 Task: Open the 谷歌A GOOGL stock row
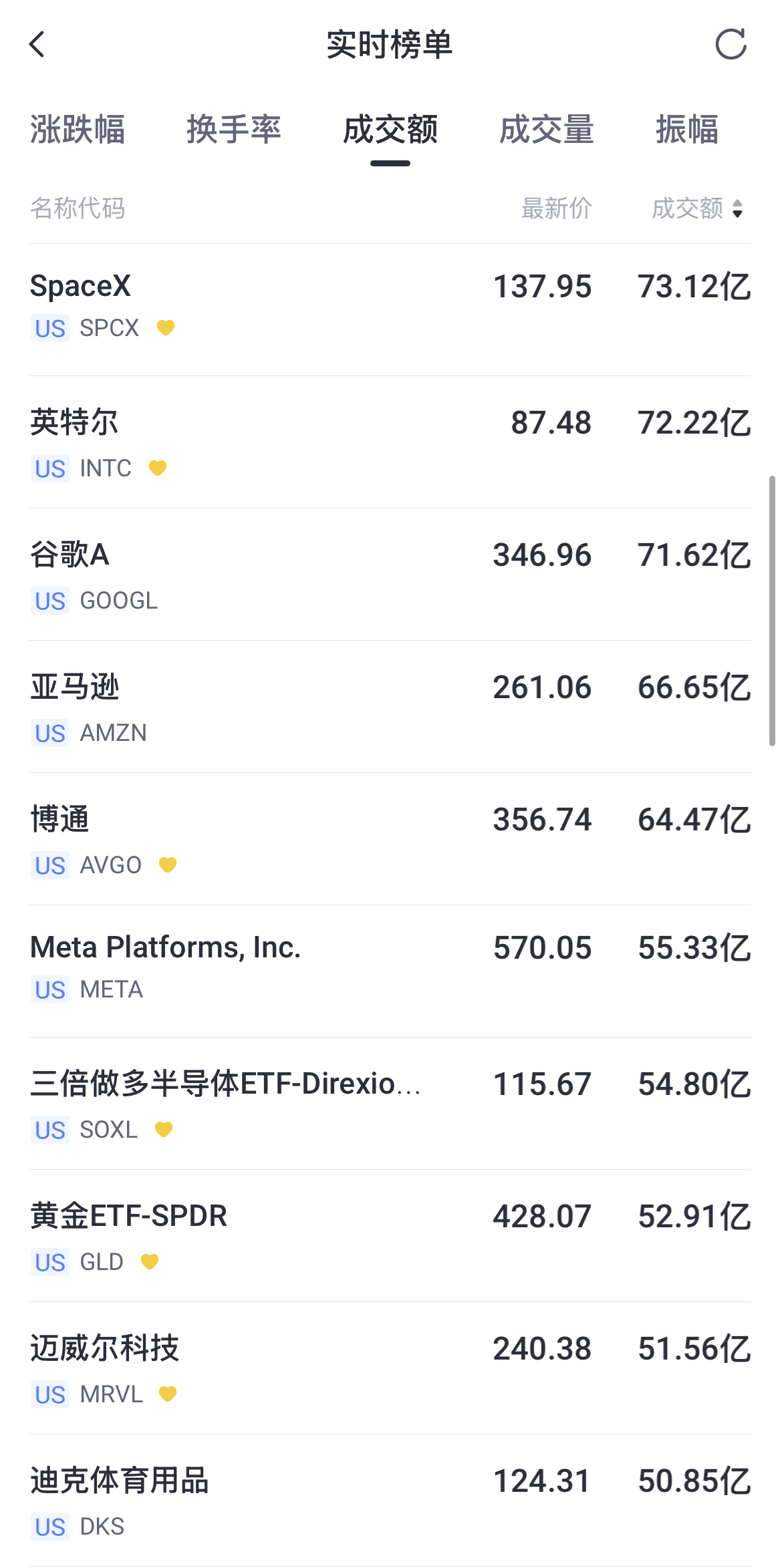click(390, 575)
